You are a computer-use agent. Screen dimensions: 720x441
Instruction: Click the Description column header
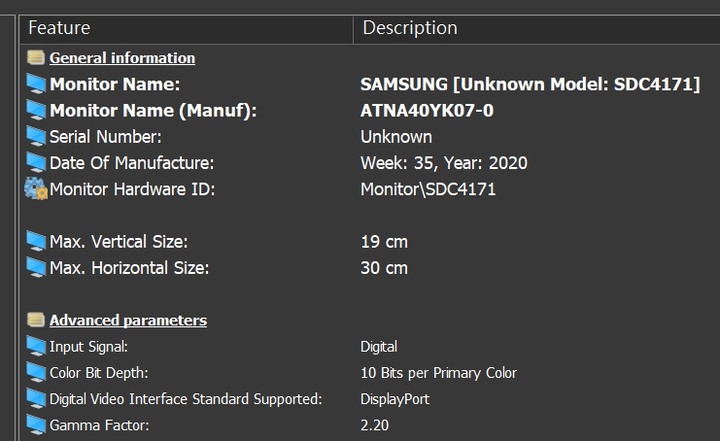(x=537, y=28)
